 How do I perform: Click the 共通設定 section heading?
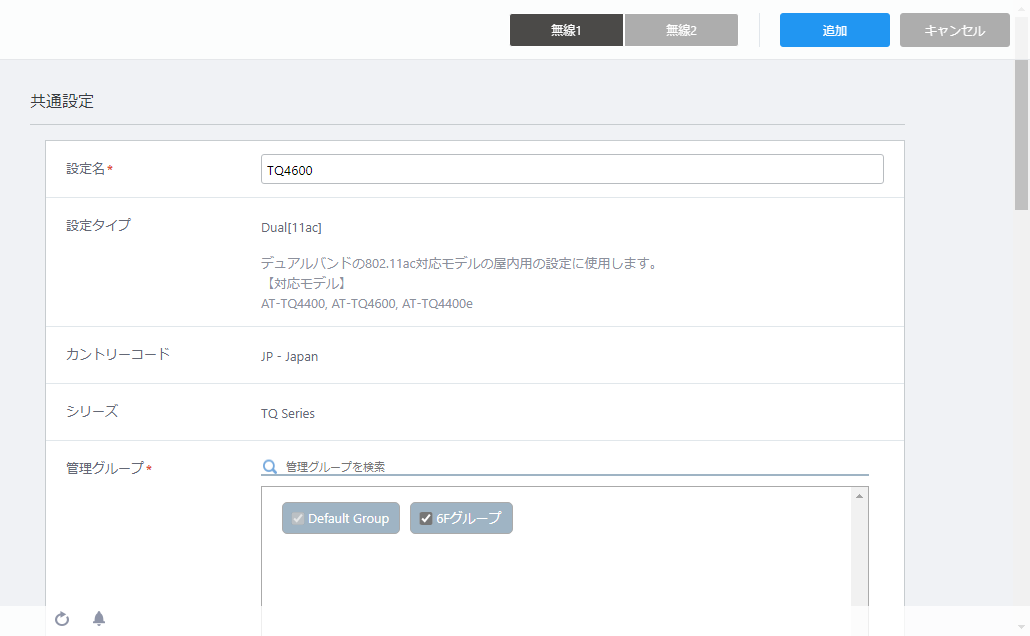point(62,101)
